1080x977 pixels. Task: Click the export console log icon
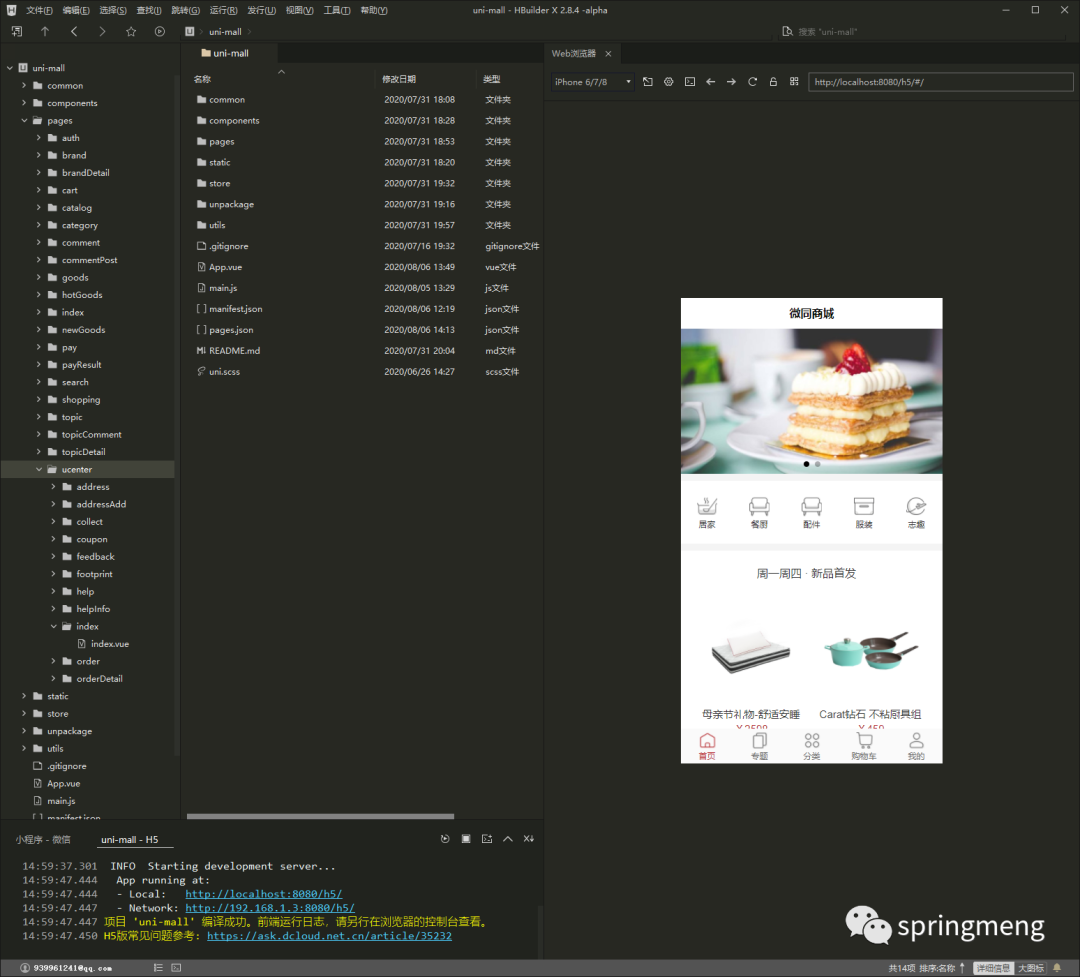click(487, 839)
